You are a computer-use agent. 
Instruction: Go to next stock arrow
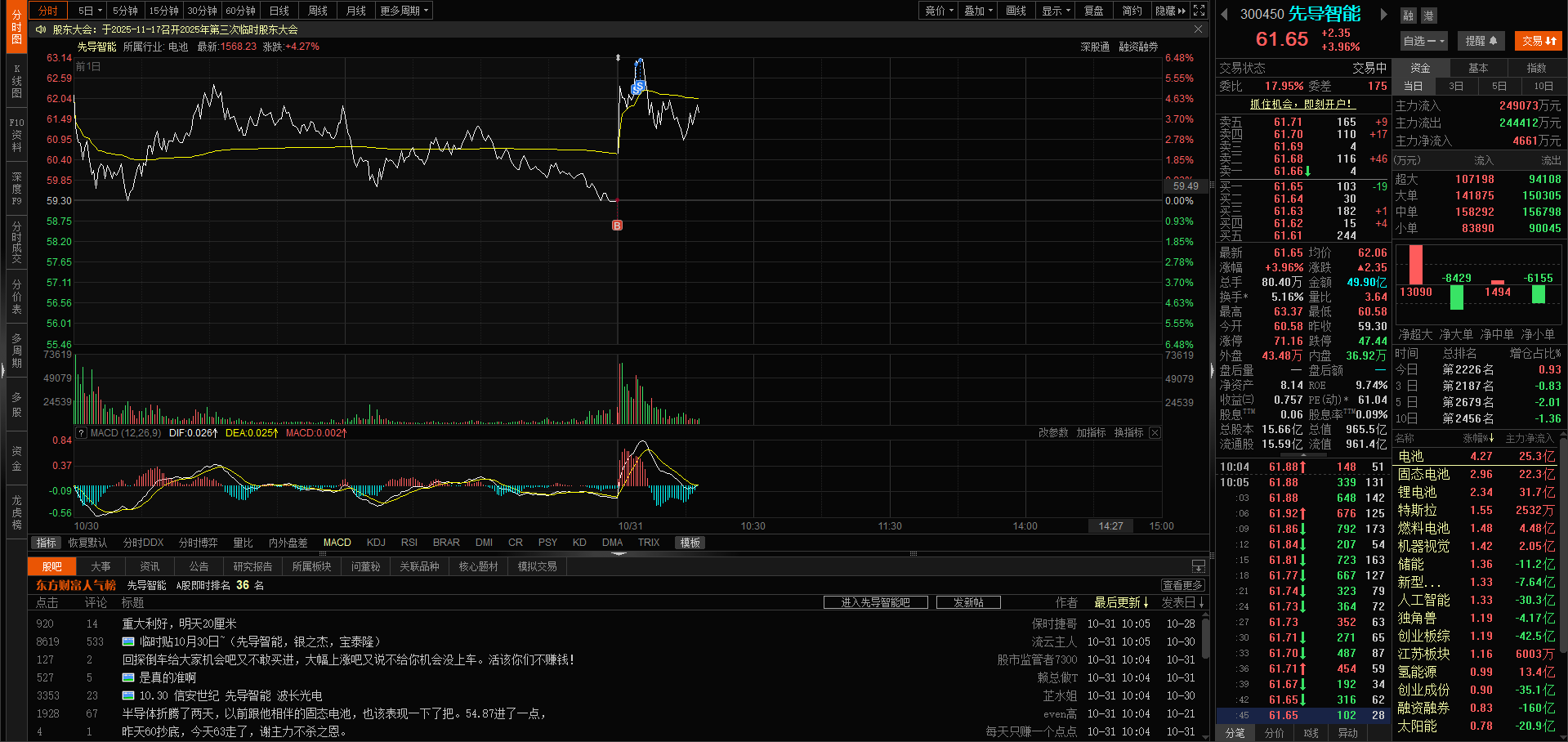click(1383, 14)
